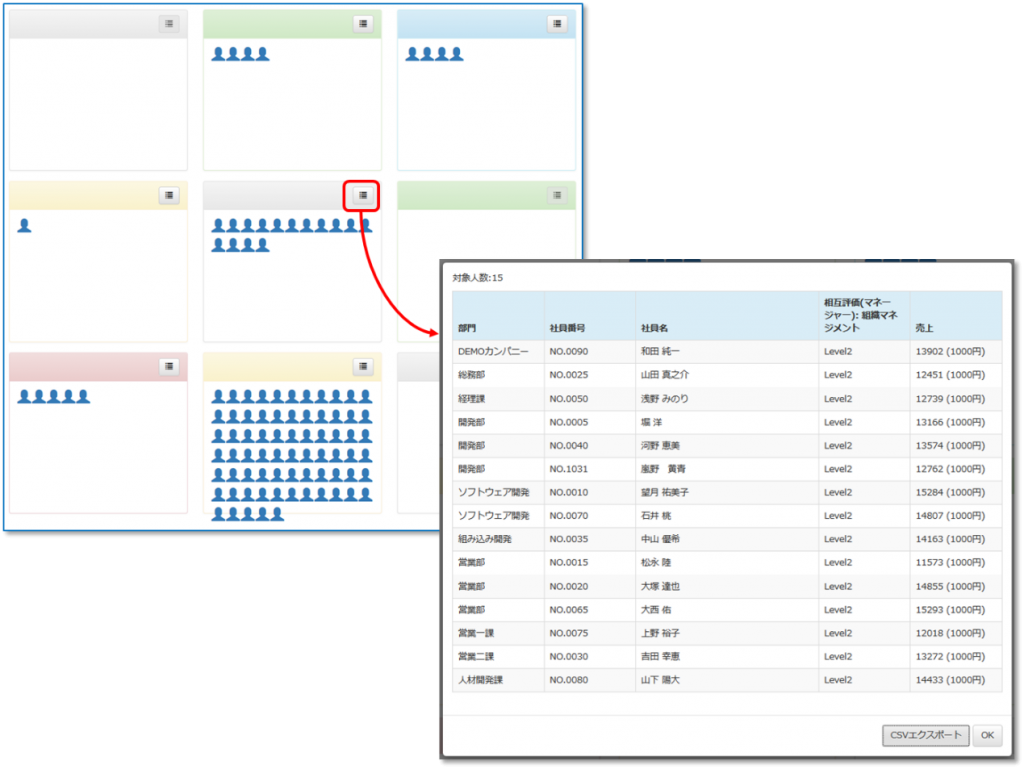The image size is (1024, 769).
Task: Select employee number NO.1031
Action: [x=568, y=469]
